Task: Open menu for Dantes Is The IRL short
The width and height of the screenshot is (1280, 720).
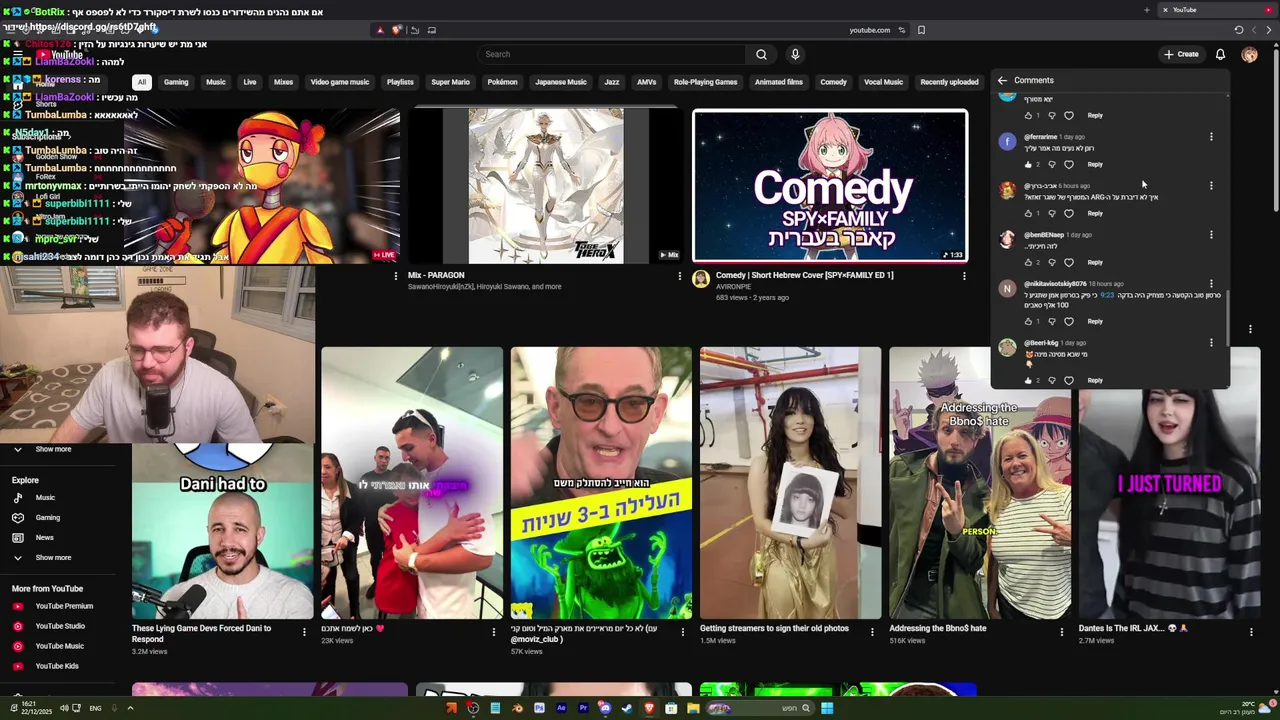Action: [x=1251, y=632]
